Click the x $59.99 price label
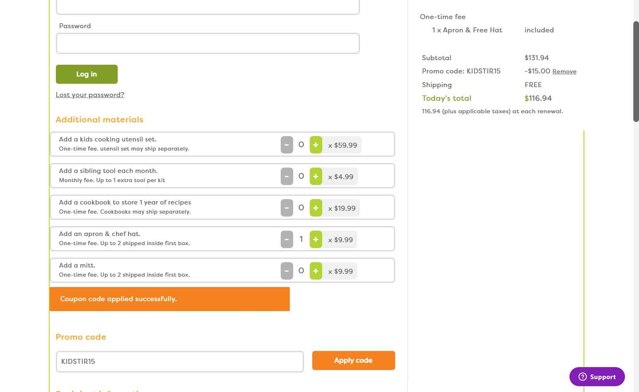Viewport: 639px width, 392px height. 343,145
